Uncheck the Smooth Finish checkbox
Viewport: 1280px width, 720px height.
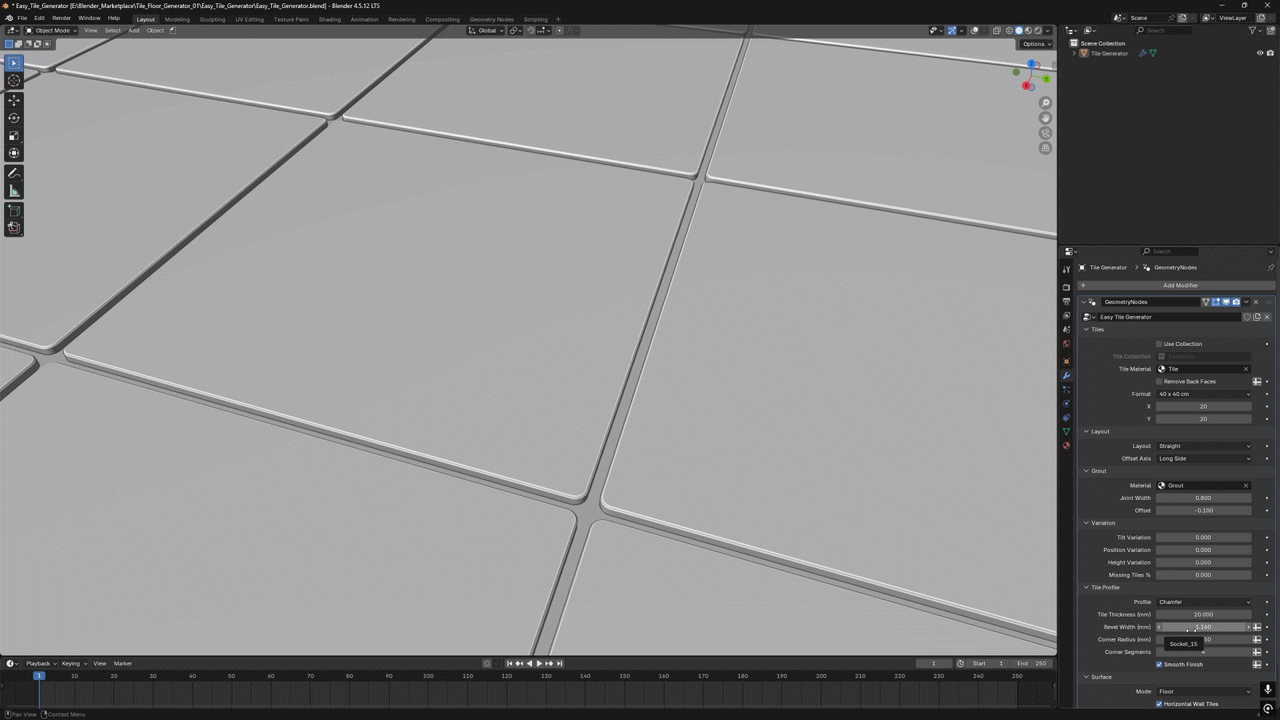(1160, 664)
